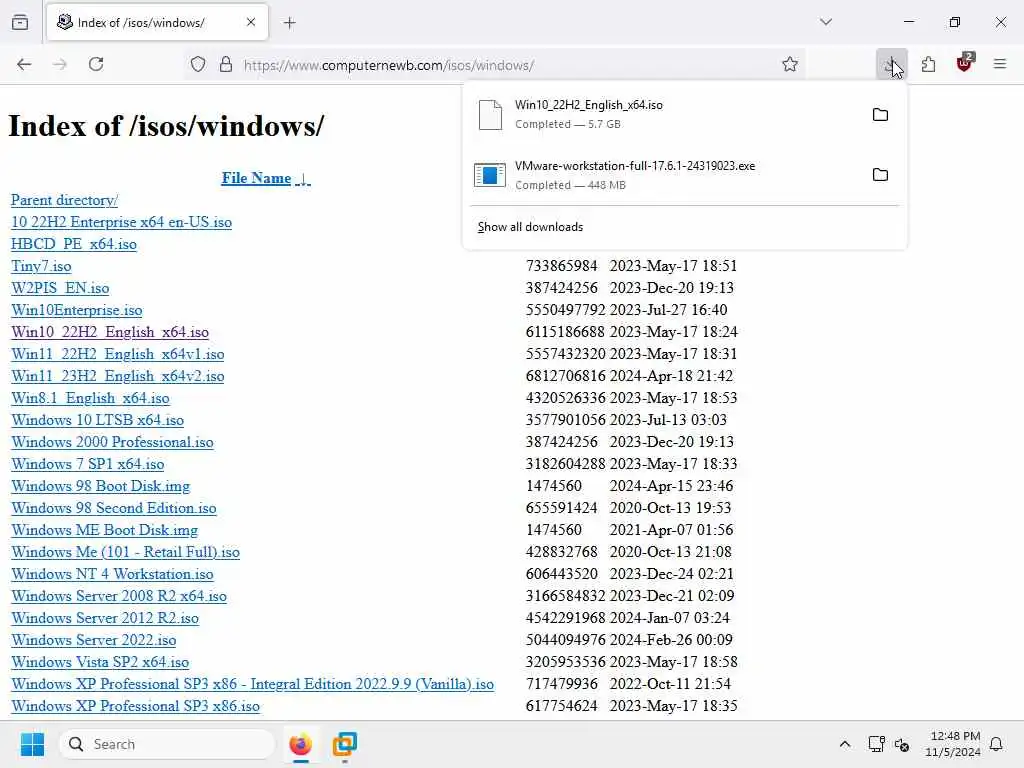Click the taskbar Search box
Screen dimensions: 1024x768
tap(167, 744)
